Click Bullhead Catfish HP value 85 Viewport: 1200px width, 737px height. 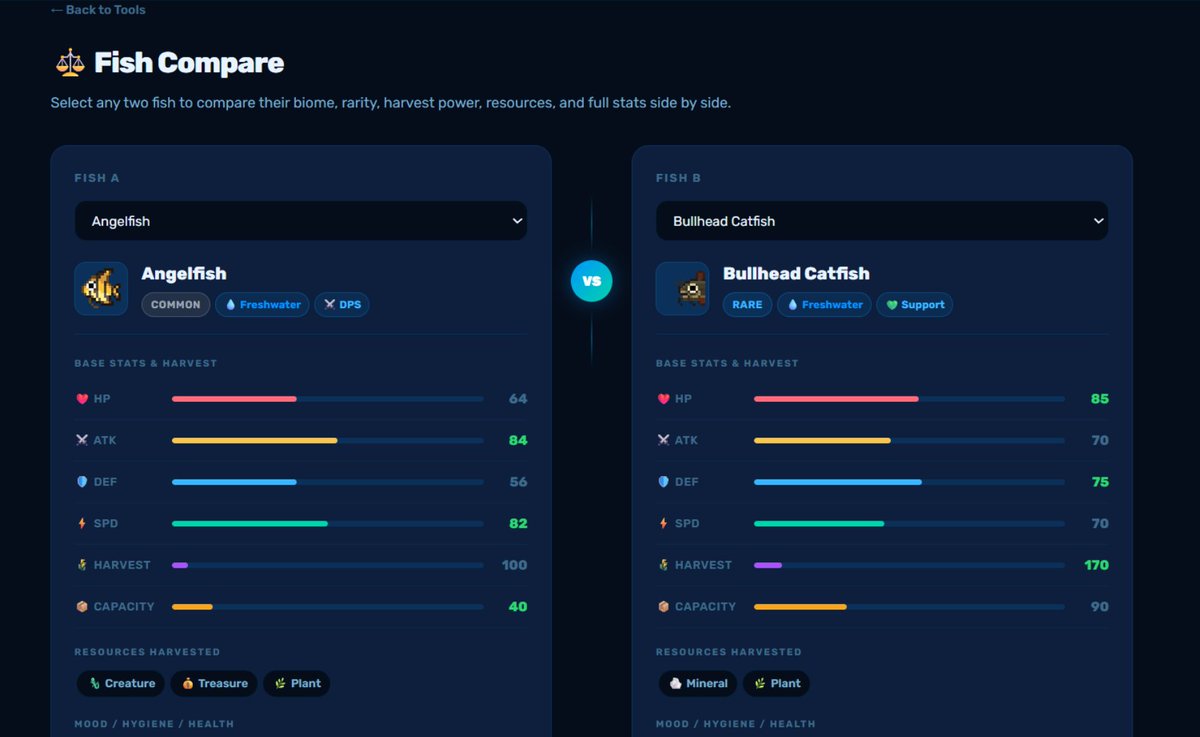click(1100, 399)
